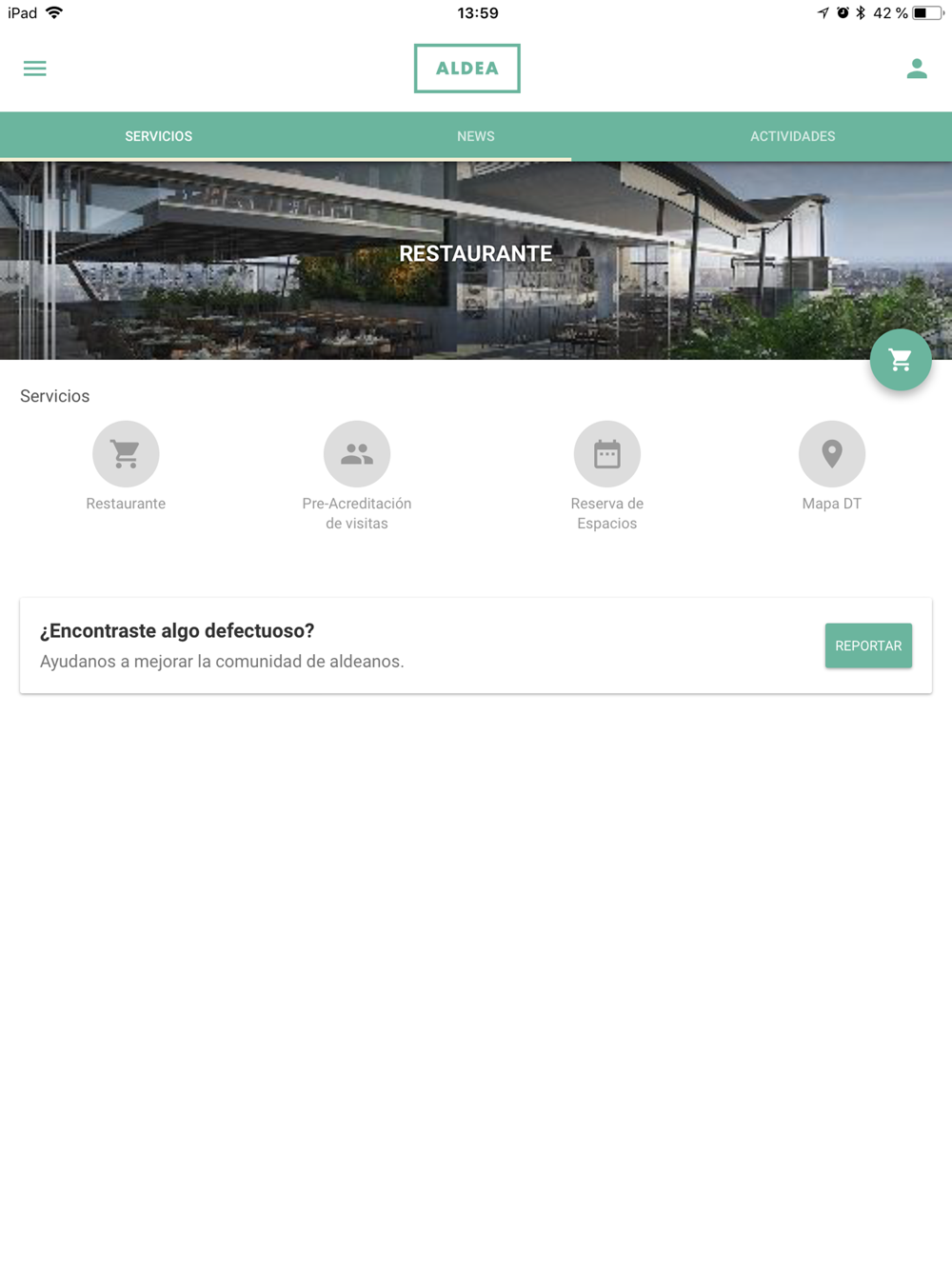Open the Mapa DT pin icon
The image size is (952, 1270).
832,454
